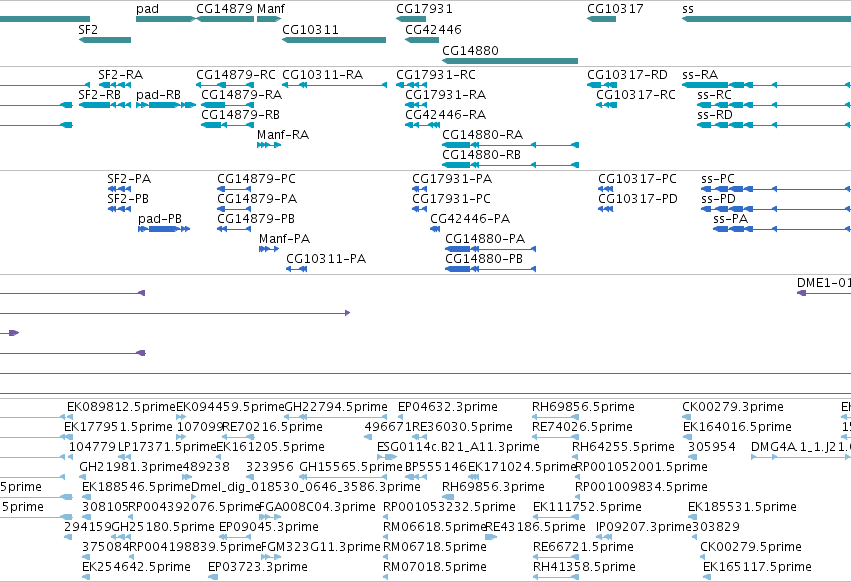Select the SF2 gene feature
Viewport: 851px width, 582px height.
pos(105,40)
